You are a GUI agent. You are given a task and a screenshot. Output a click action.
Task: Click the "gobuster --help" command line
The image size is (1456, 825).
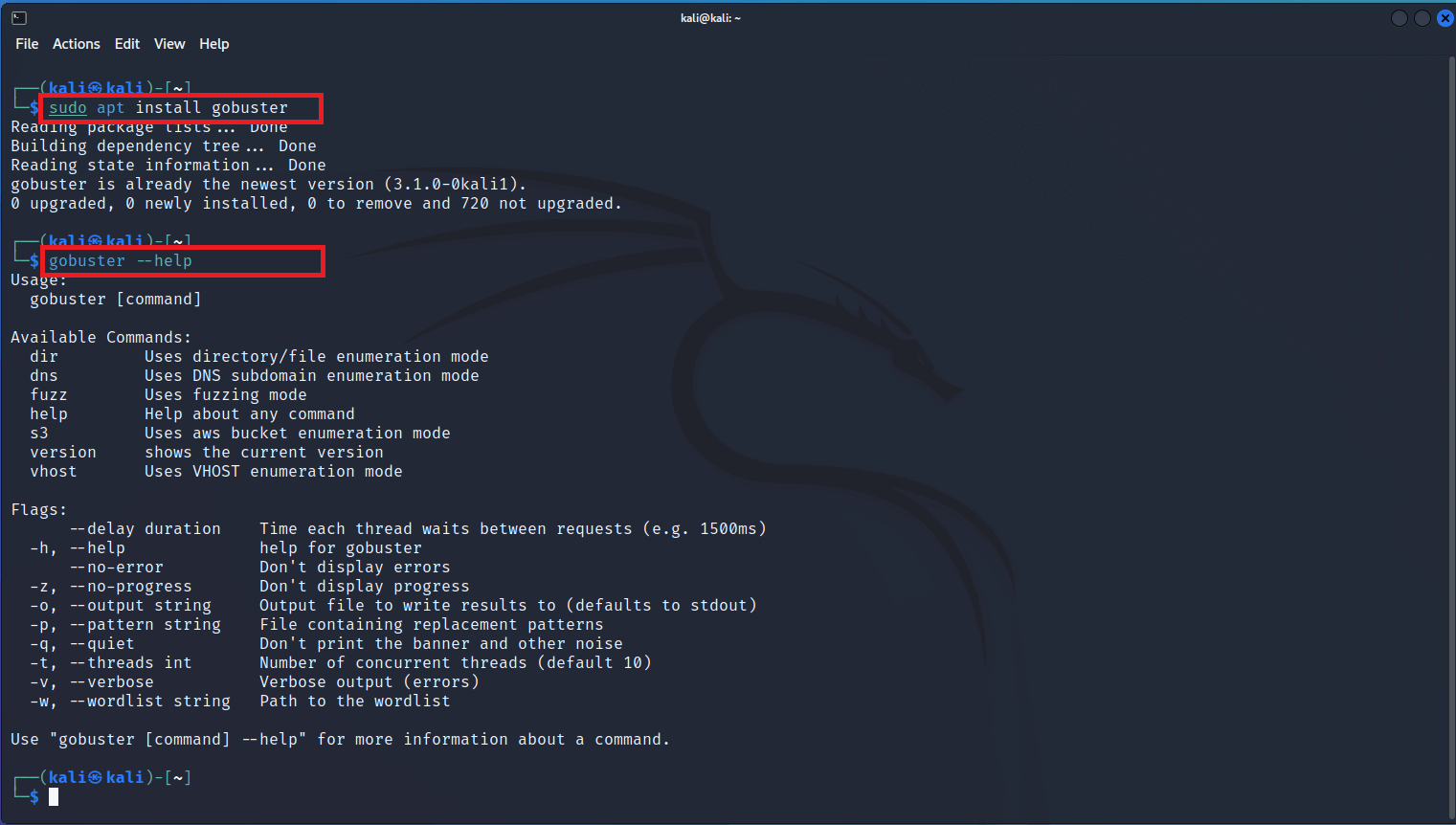point(121,261)
